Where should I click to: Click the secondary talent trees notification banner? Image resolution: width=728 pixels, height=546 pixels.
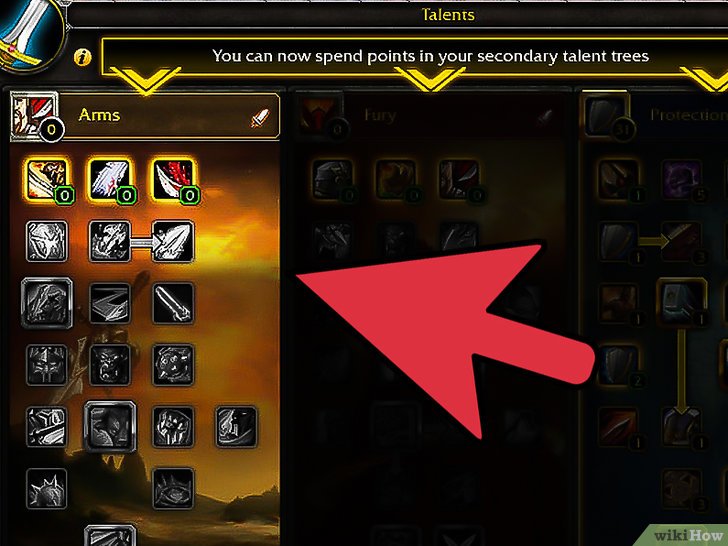pyautogui.click(x=415, y=56)
